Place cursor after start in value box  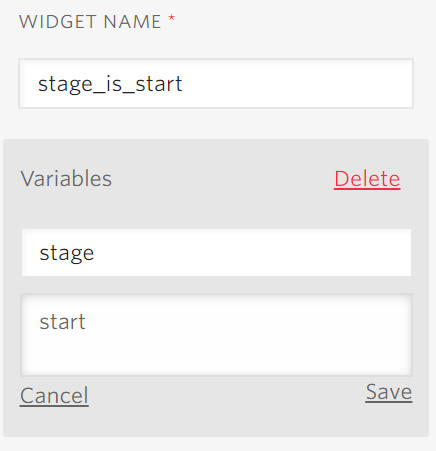click(x=87, y=322)
